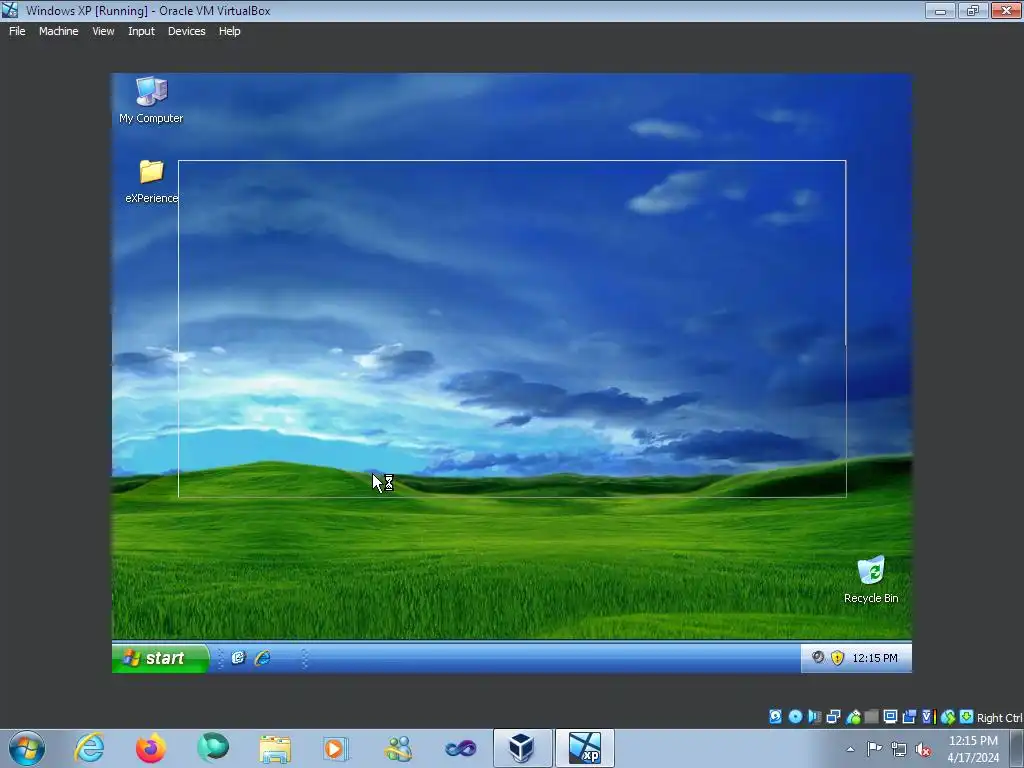Image resolution: width=1024 pixels, height=768 pixels.
Task: Click the mouse integration status icon
Action: (948, 717)
